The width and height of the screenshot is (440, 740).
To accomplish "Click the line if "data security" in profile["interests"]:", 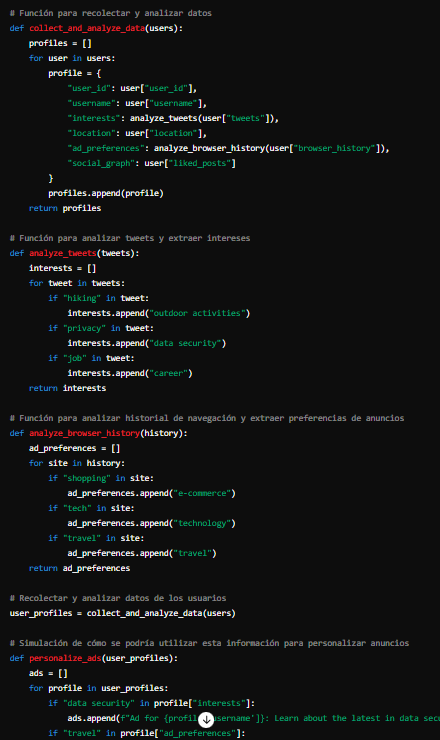I will click(152, 703).
